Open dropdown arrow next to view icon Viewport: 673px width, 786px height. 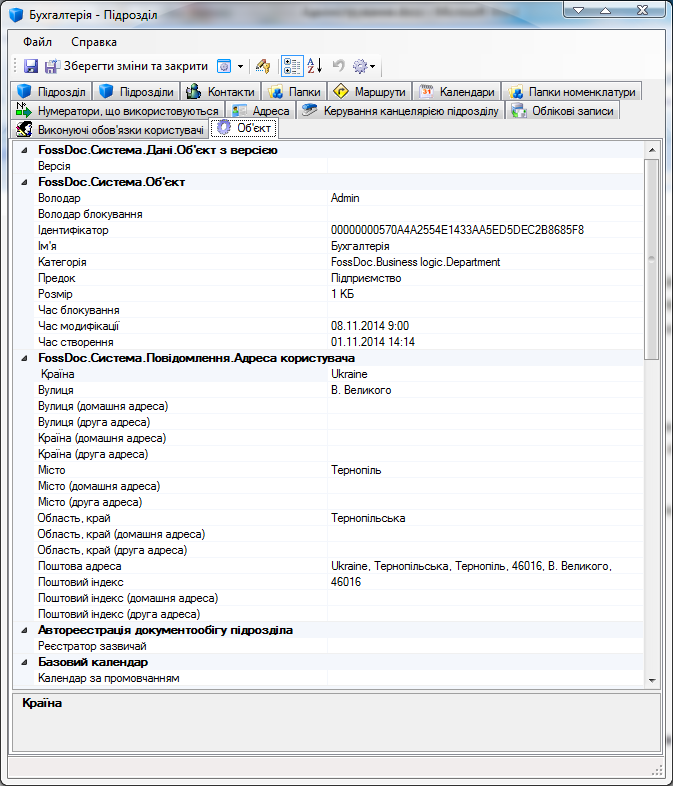(x=241, y=66)
